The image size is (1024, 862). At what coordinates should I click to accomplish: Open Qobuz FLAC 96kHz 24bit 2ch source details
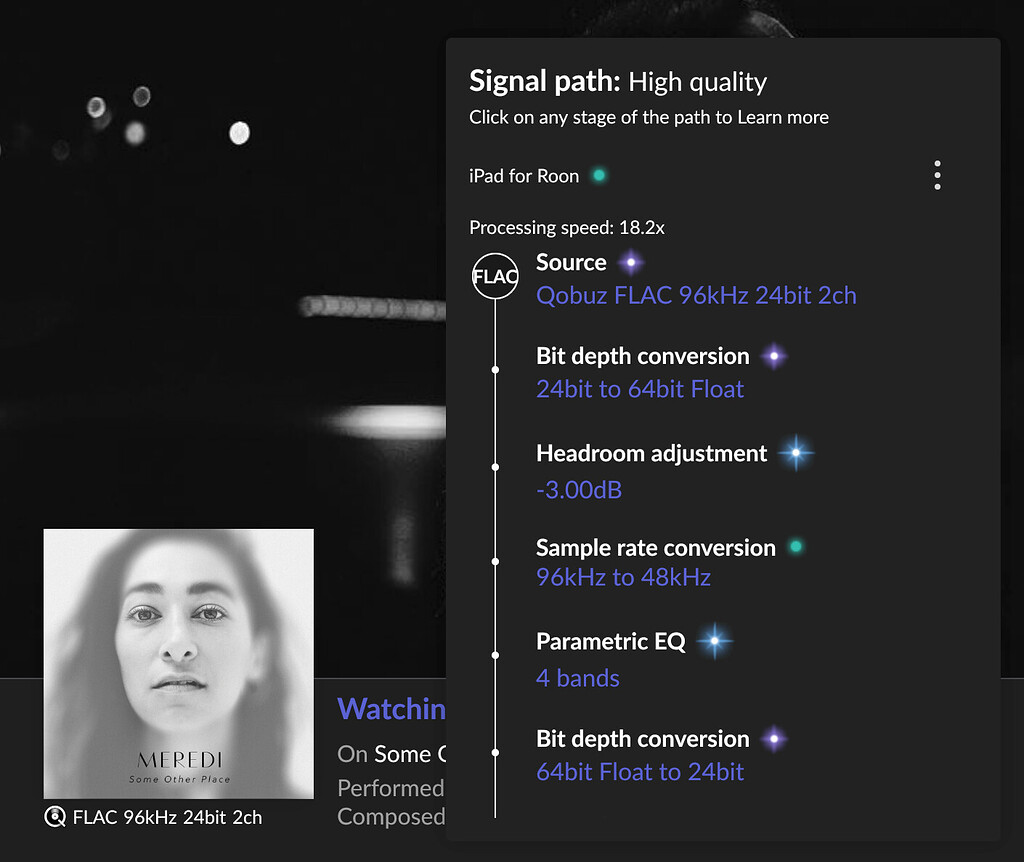point(695,295)
